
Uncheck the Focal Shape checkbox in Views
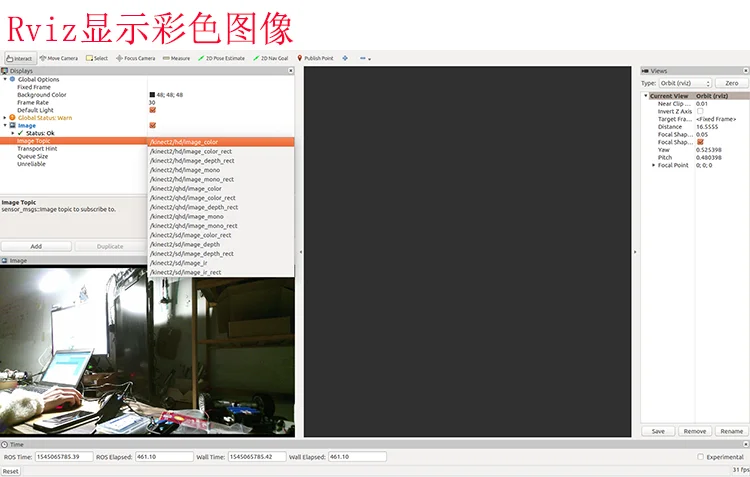[x=700, y=142]
